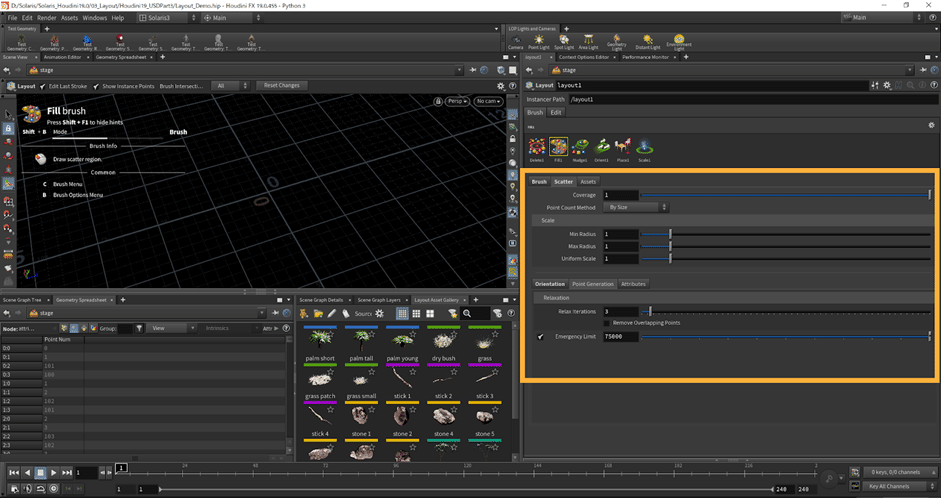
Task: Enable Remove Overlapping Points checkbox
Action: [x=605, y=323]
